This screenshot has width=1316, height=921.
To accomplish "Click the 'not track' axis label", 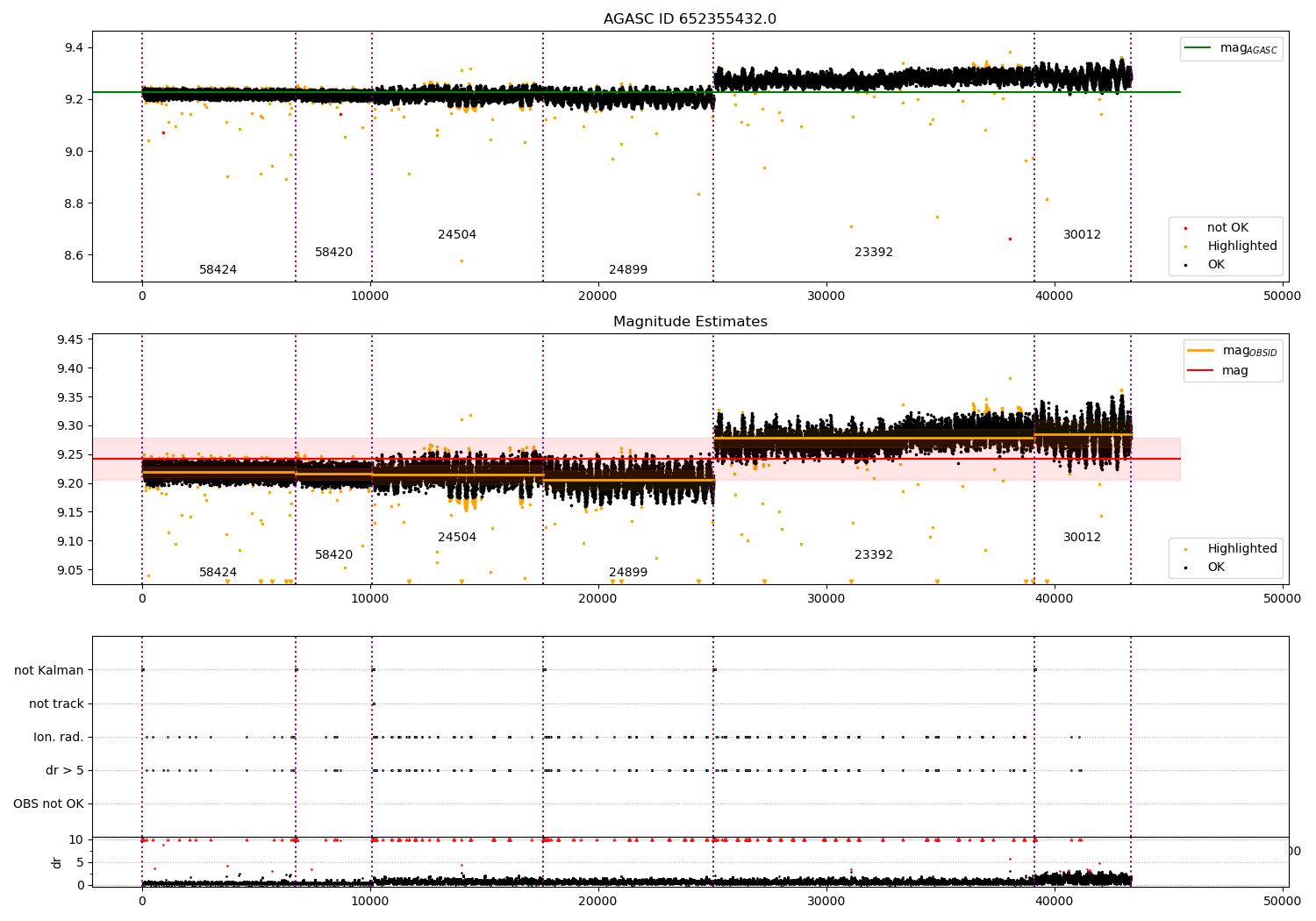I will tap(56, 703).
